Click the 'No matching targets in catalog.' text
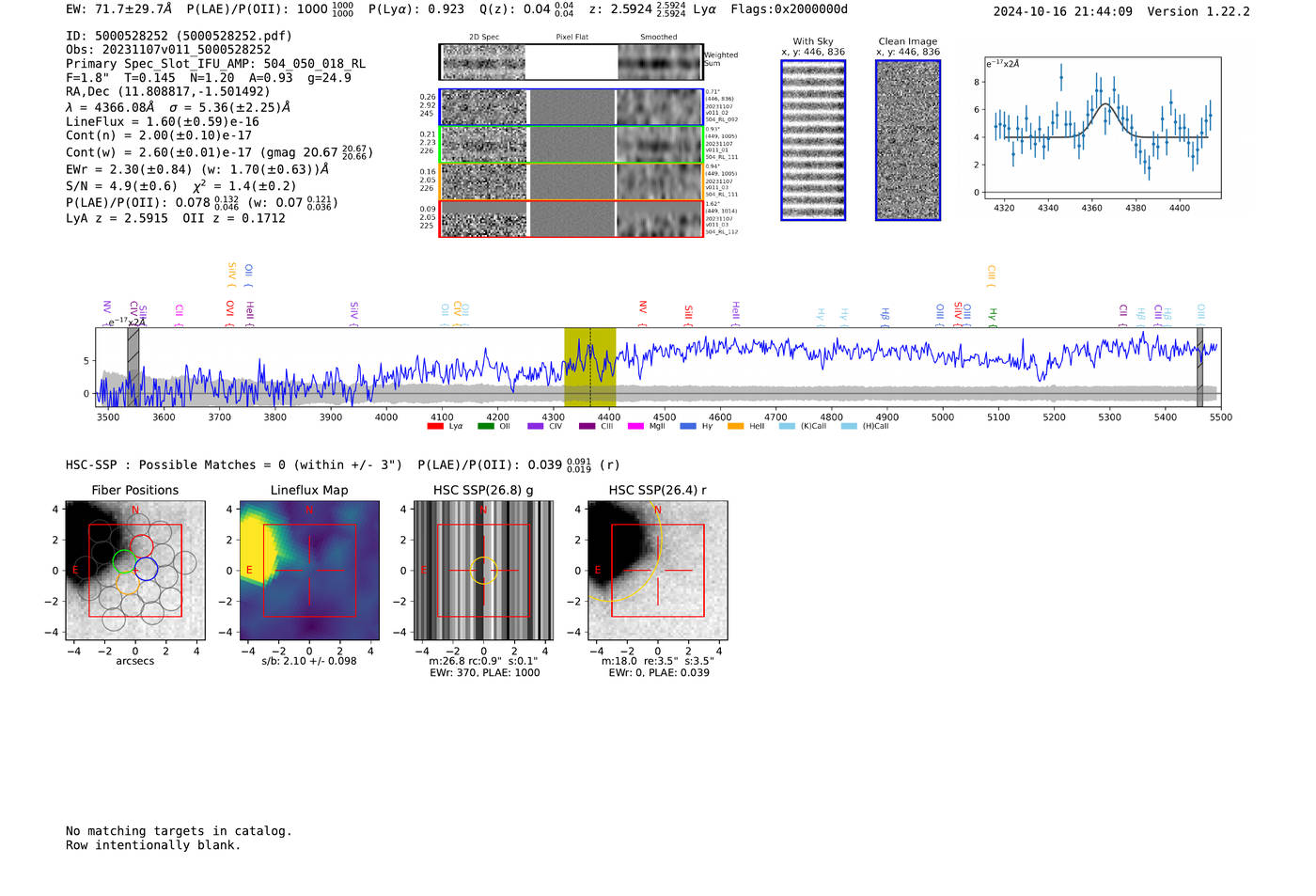This screenshot has width=1316, height=896. [179, 831]
